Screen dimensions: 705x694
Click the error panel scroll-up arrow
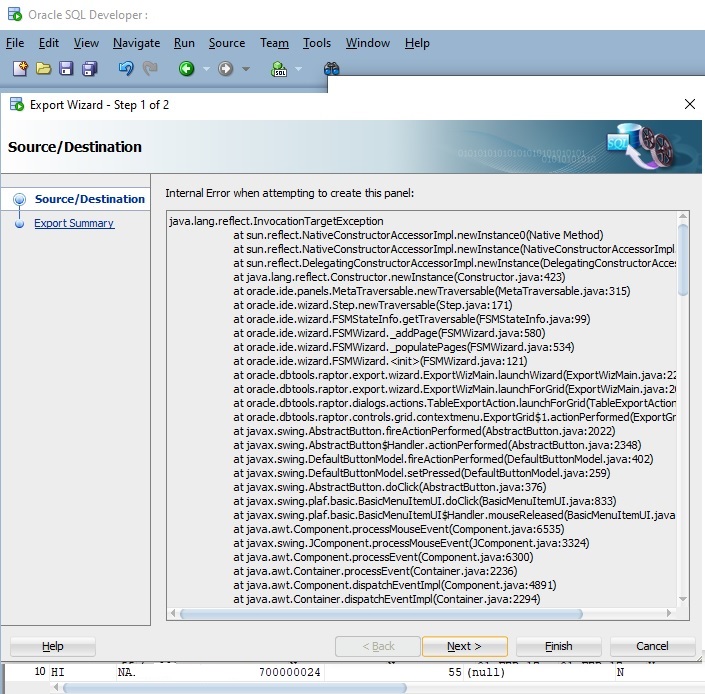(683, 216)
